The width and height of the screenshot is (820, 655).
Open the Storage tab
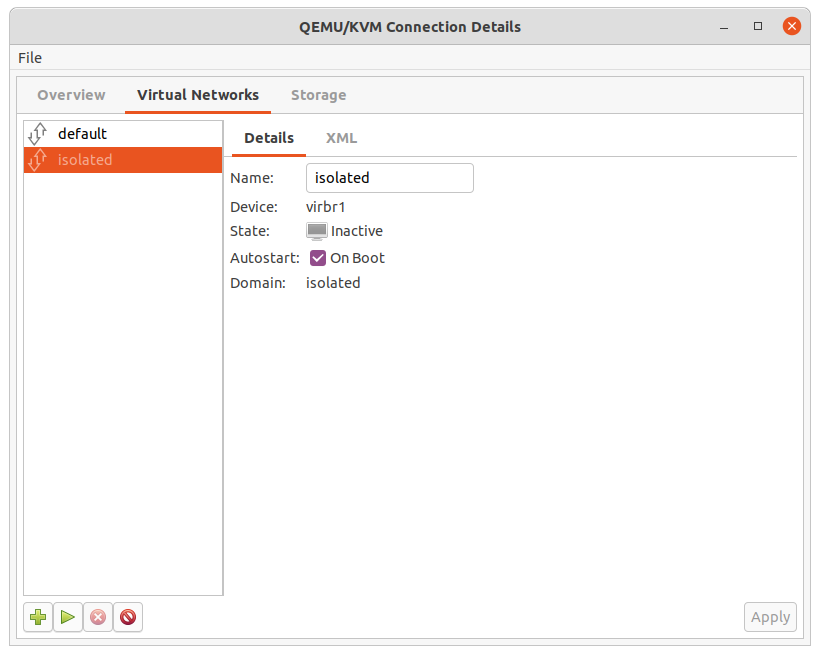point(318,95)
